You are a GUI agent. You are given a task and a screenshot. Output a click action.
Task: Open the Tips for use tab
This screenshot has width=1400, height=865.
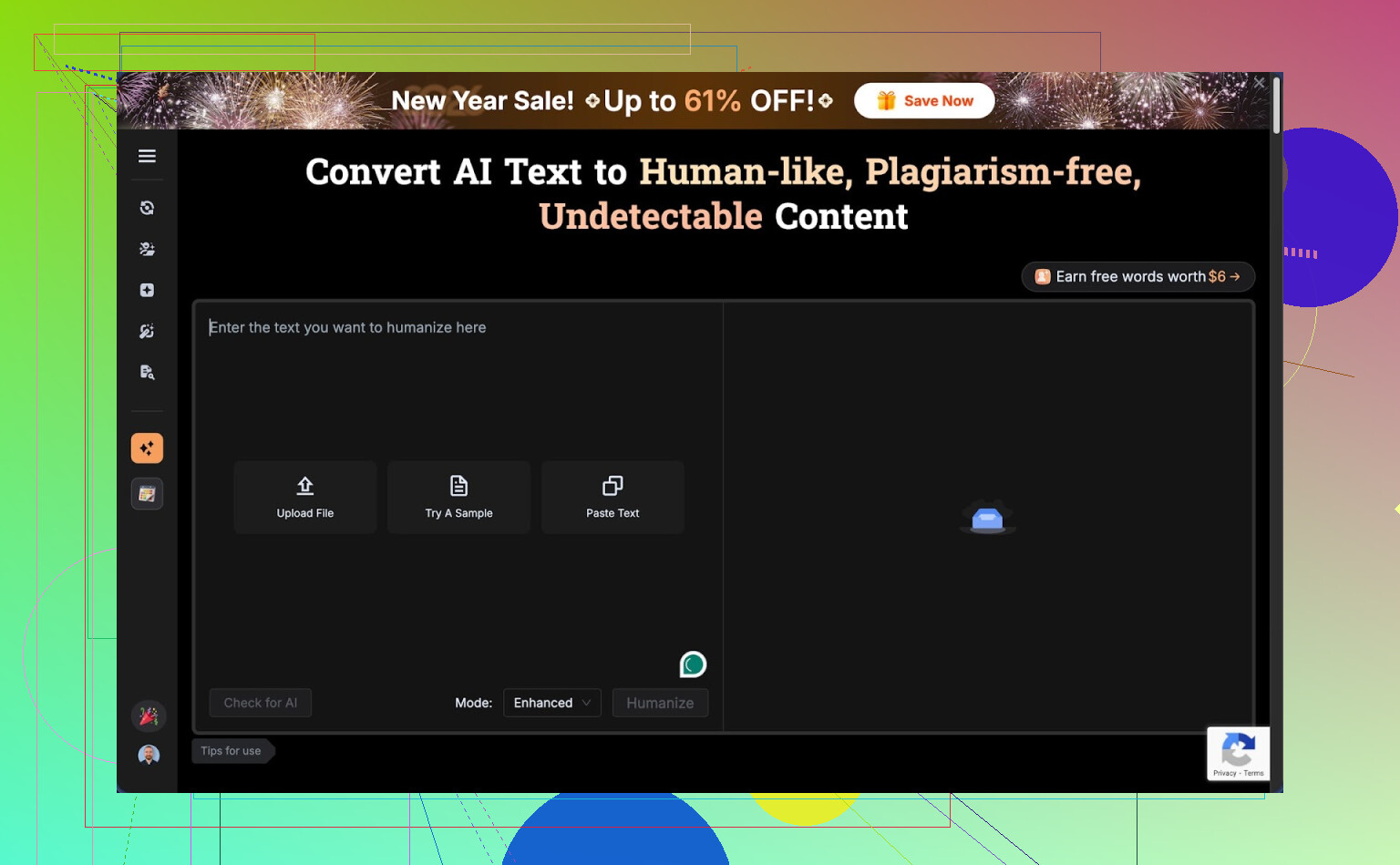tap(232, 751)
